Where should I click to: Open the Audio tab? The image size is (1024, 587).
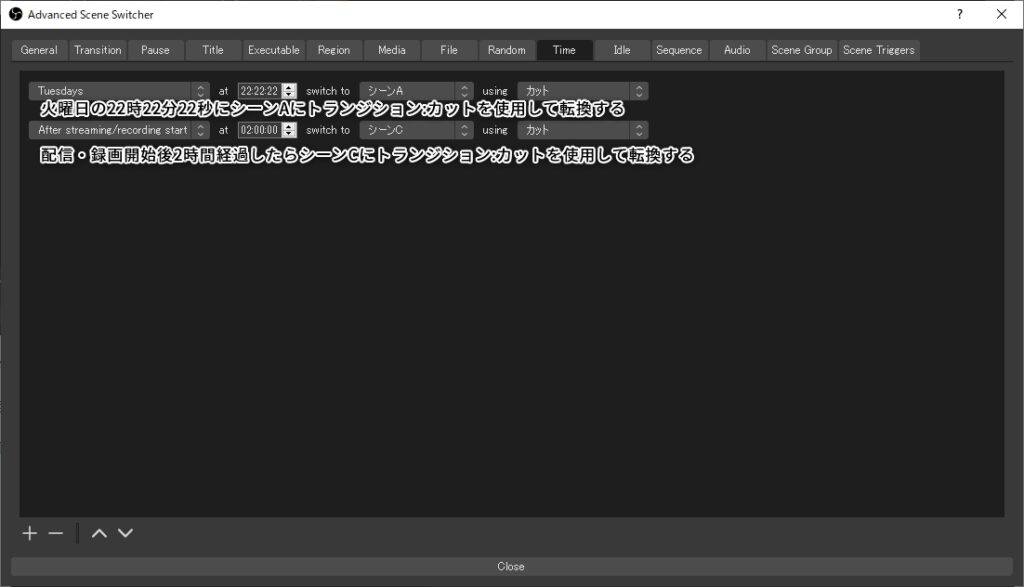[x=737, y=49]
